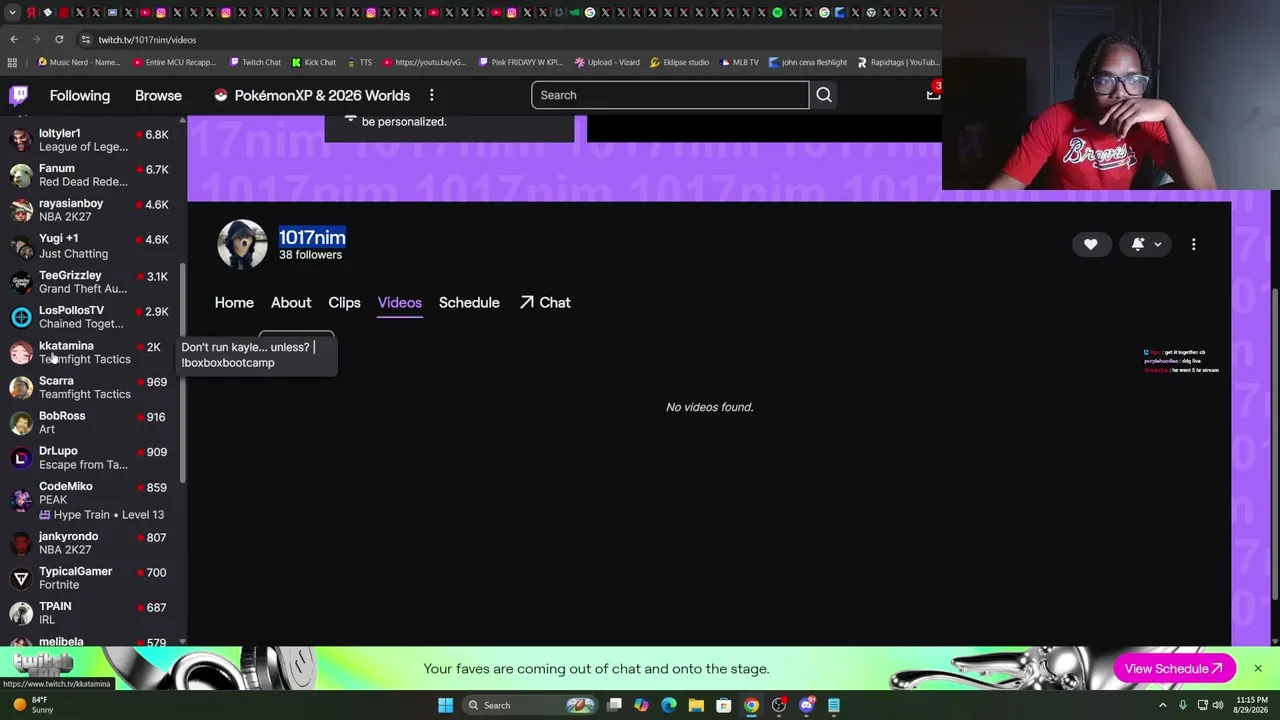Screen dimensions: 1280x720
Task: Open TPAIN's channel in the sidebar
Action: pos(94,613)
